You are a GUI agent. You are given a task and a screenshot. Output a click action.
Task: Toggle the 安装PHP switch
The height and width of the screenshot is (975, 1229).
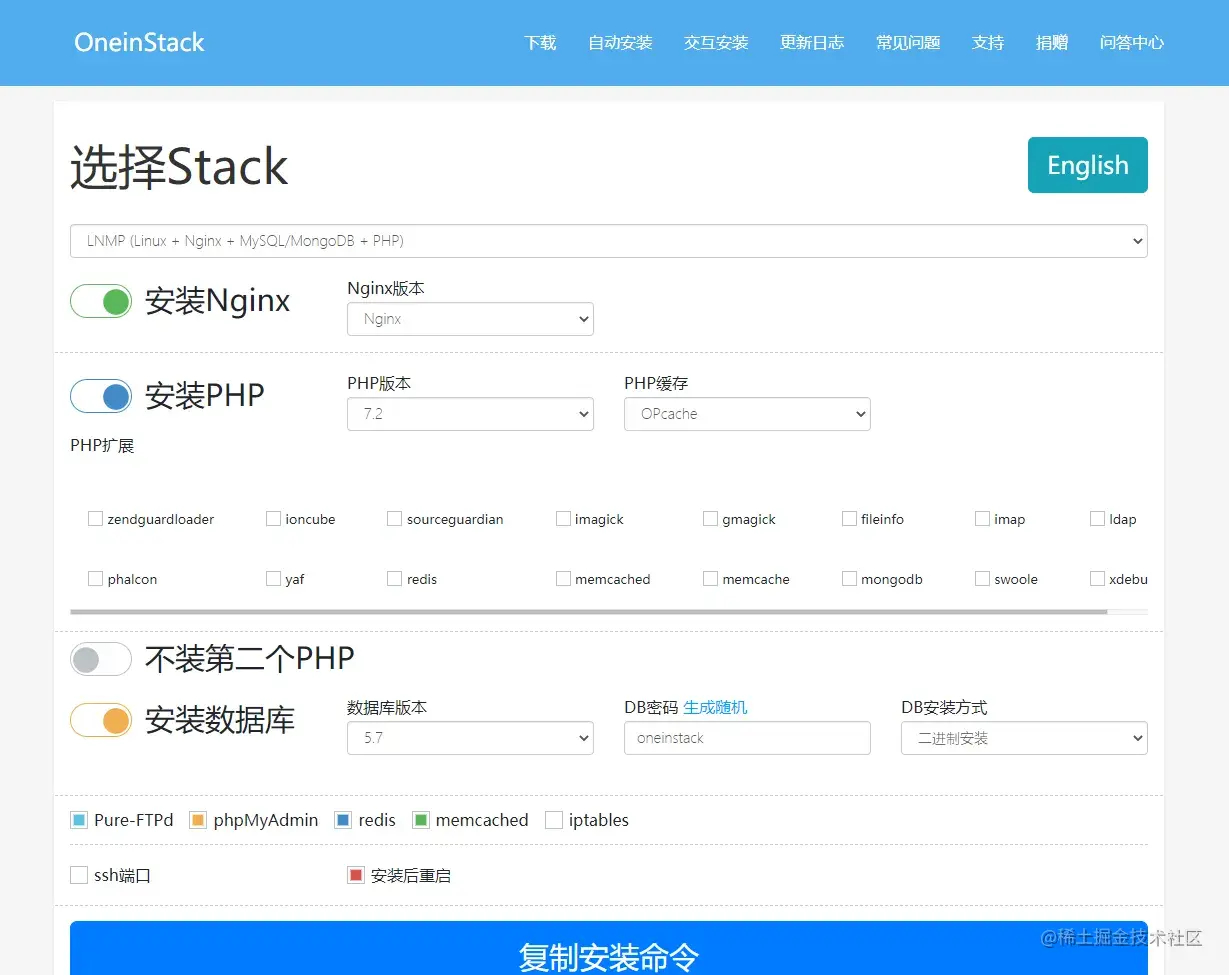[101, 396]
